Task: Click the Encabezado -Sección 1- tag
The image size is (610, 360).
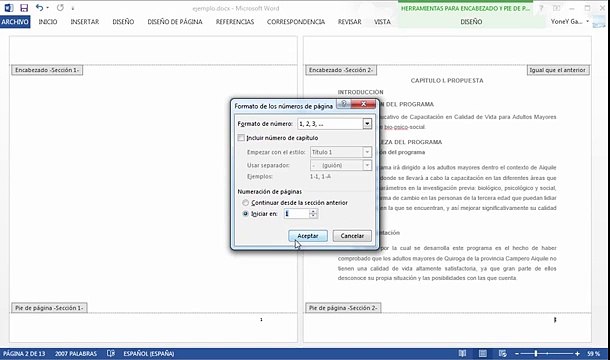Action: (x=47, y=70)
